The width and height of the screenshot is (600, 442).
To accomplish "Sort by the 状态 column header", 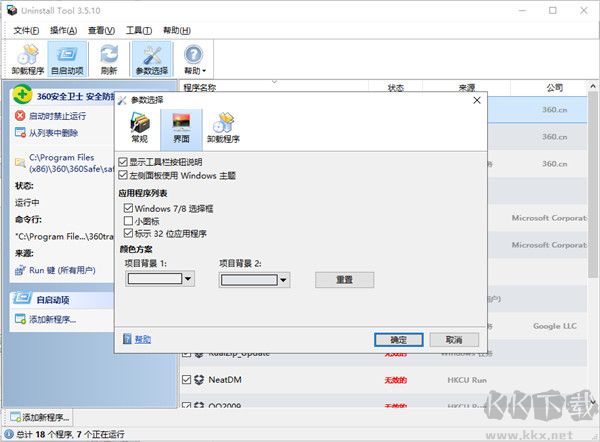I will click(396, 88).
